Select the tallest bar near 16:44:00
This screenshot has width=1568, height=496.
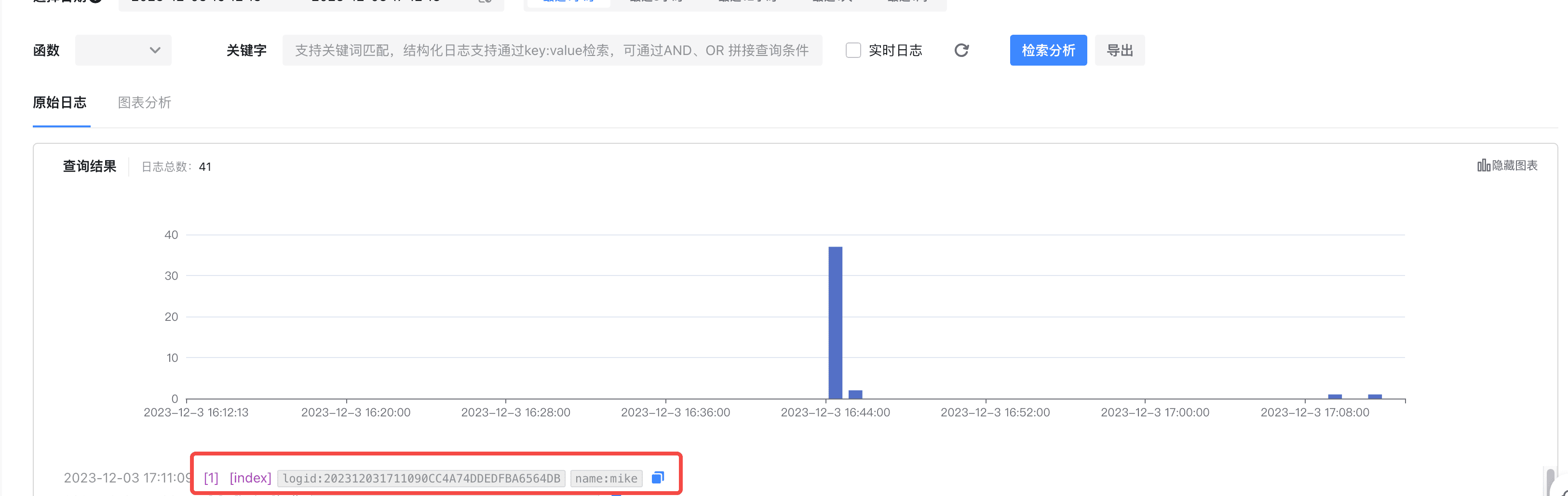(x=835, y=323)
